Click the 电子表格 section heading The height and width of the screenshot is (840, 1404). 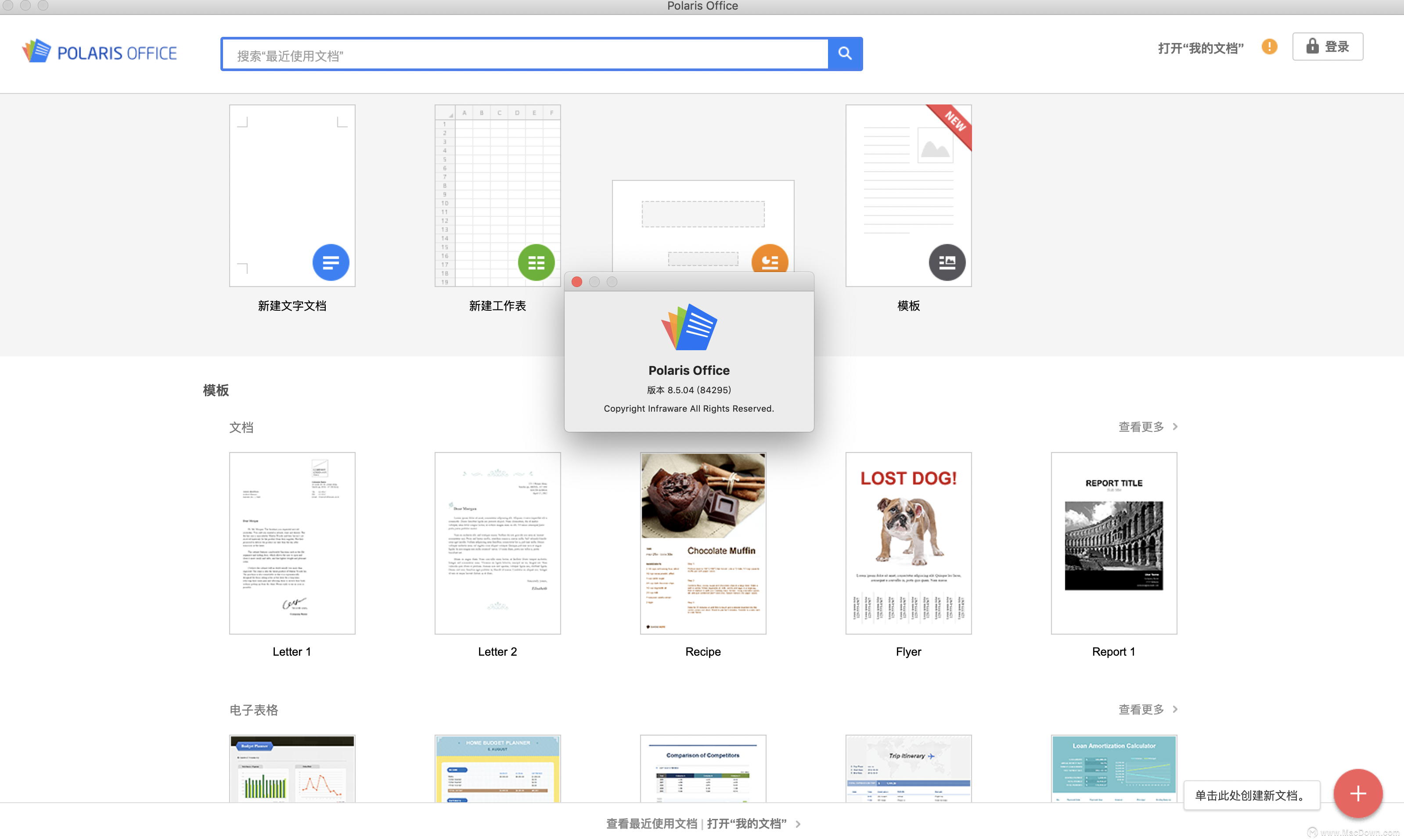(x=254, y=710)
